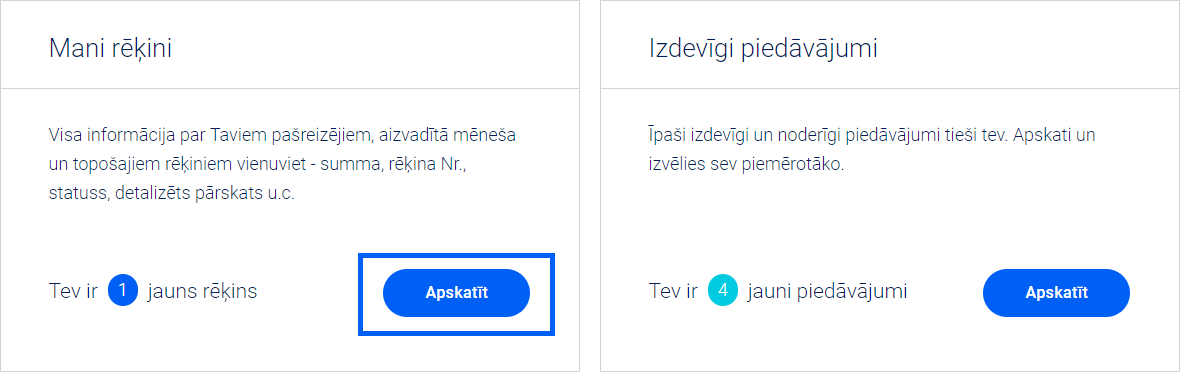Select the Izdevīgi piedāvājumi heading
Screen dimensions: 1180x372
pos(763,49)
